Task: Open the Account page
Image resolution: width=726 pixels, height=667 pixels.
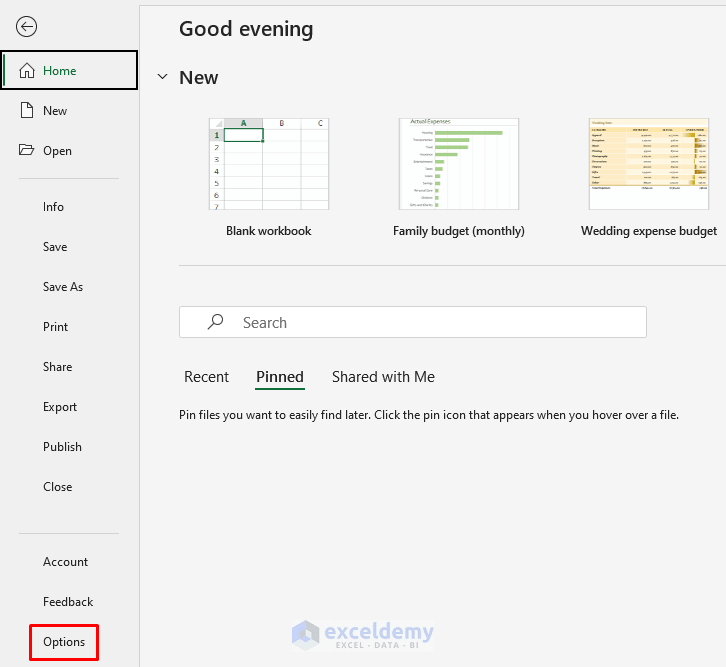Action: coord(65,562)
